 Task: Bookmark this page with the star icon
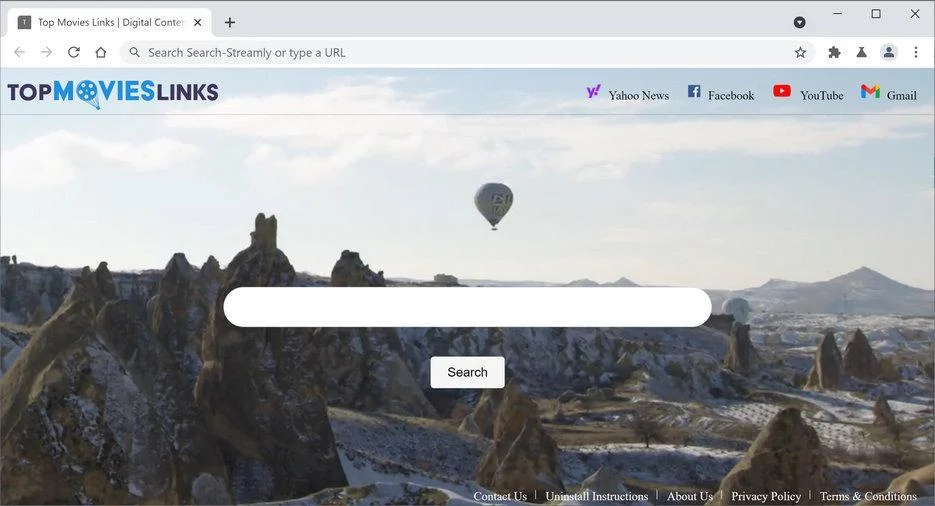click(800, 52)
